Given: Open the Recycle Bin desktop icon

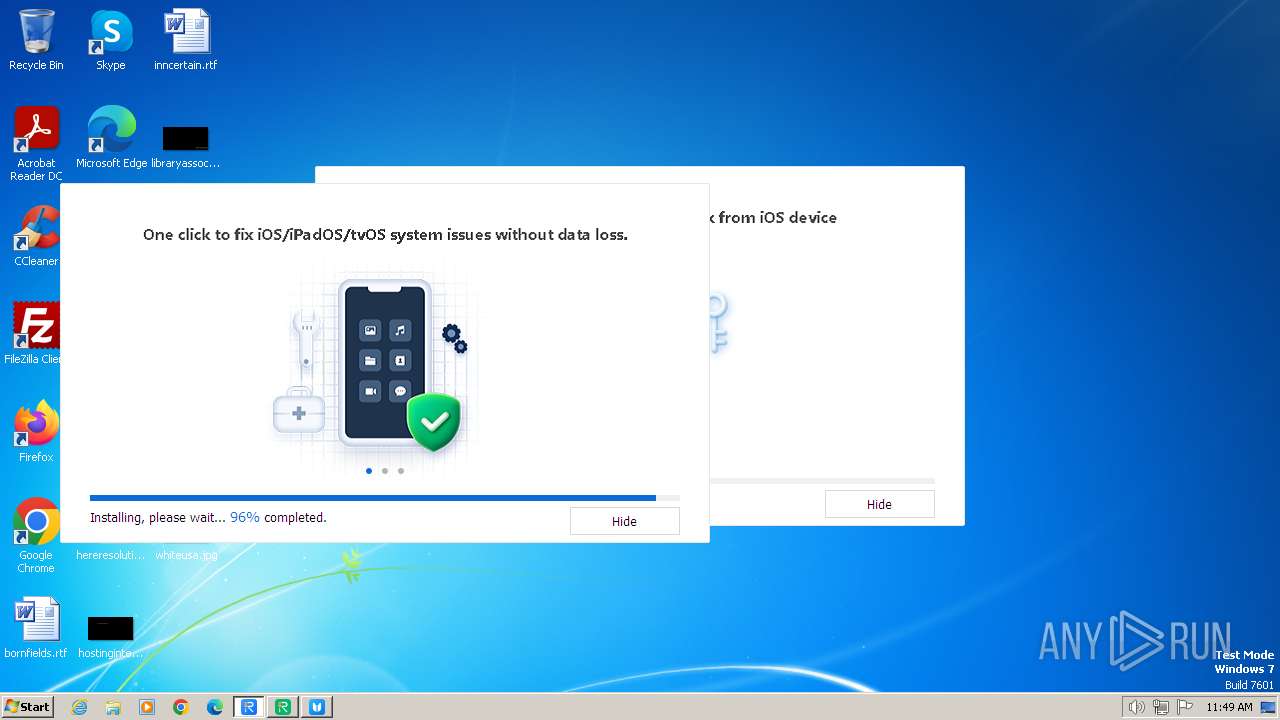Looking at the screenshot, I should click(x=36, y=40).
